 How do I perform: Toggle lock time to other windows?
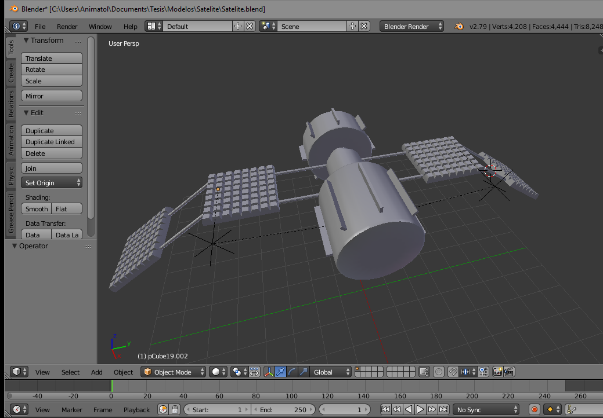click(x=175, y=410)
